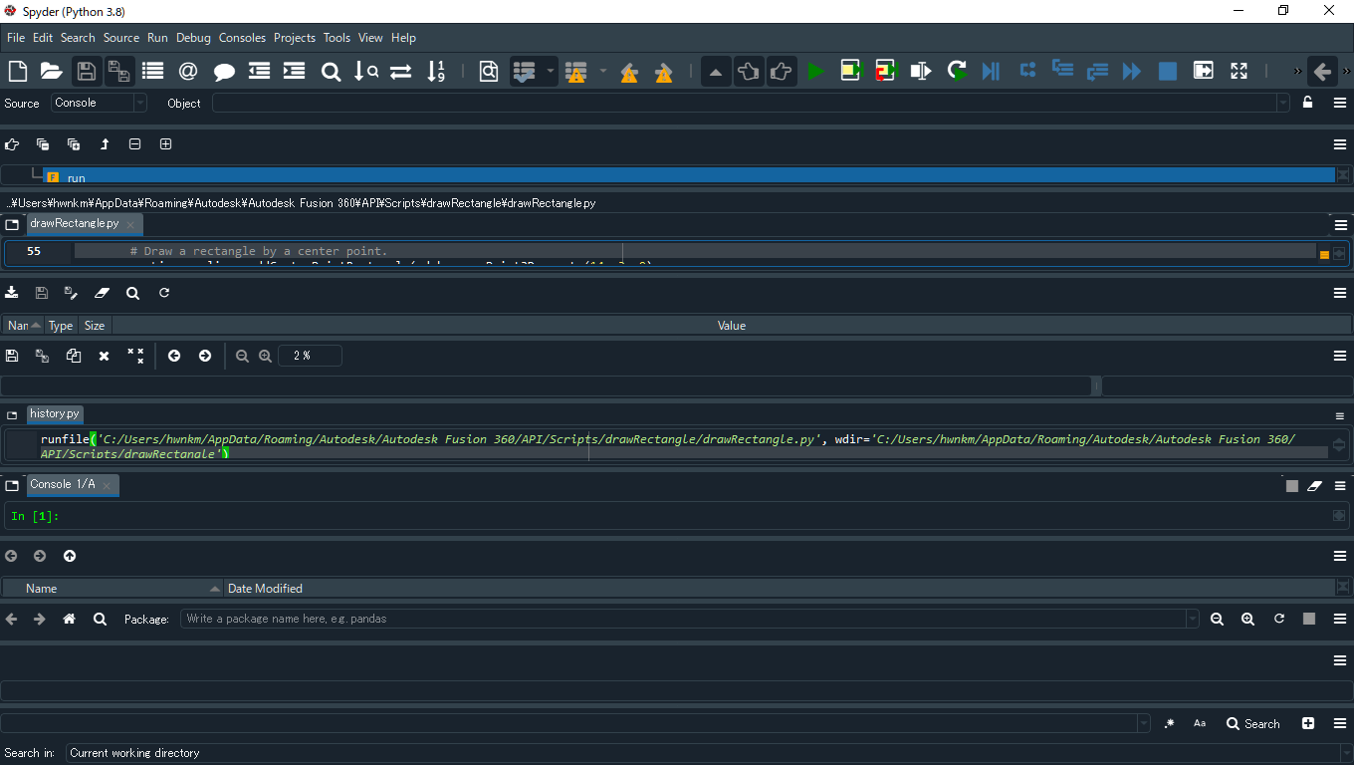Viewport: 1354px width, 765px height.
Task: Run the current cell
Action: [851, 71]
